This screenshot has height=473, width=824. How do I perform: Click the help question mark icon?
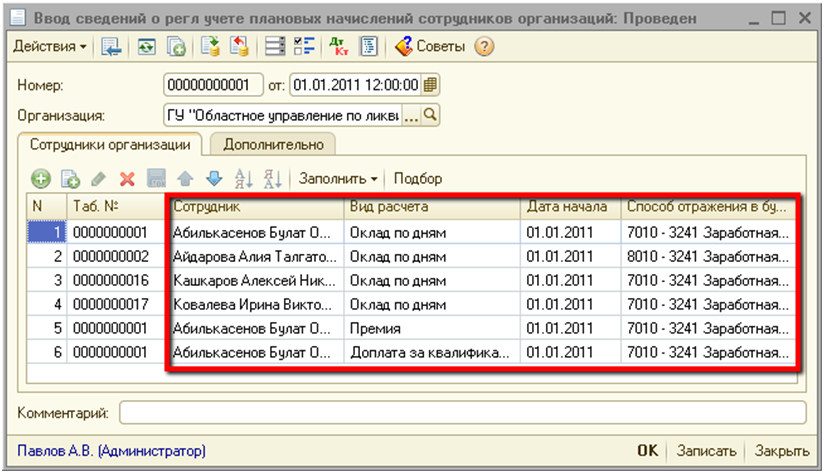[484, 47]
